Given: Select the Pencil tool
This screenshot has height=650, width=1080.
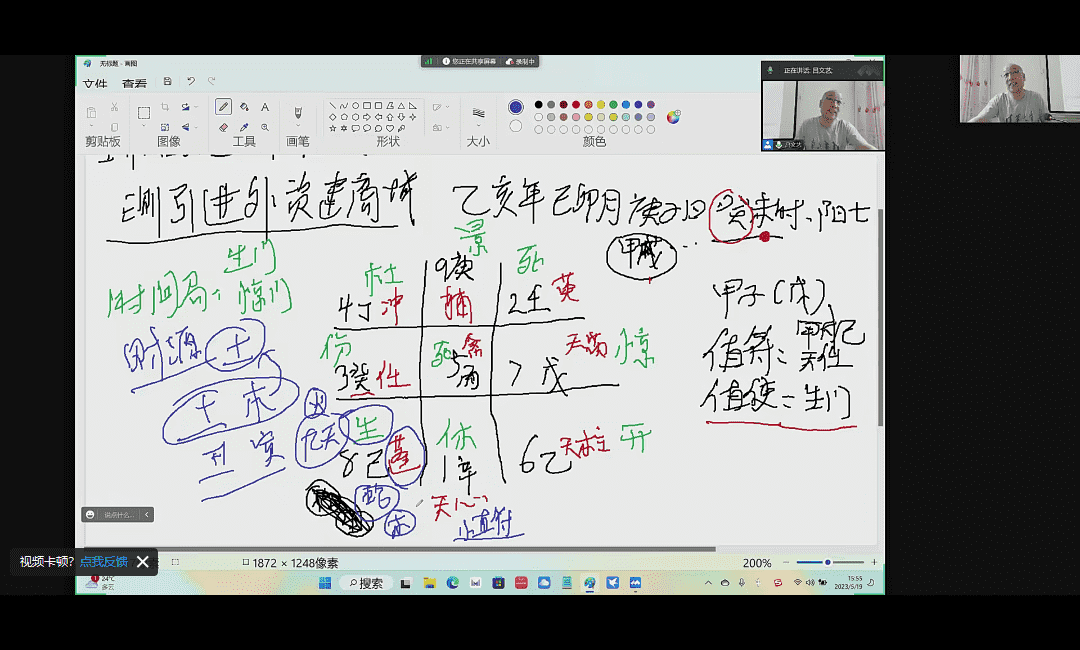Looking at the screenshot, I should click(x=224, y=107).
